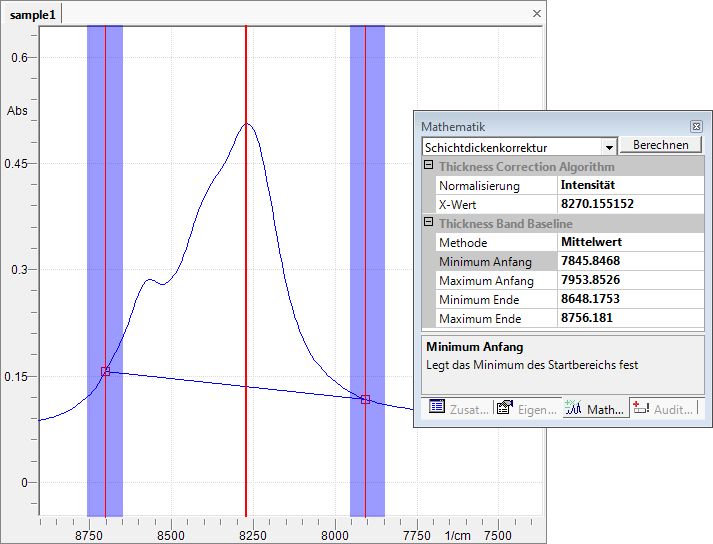The height and width of the screenshot is (544, 713).
Task: Edit the Minimum Anfang value 7845.8468
Action: tap(629, 262)
